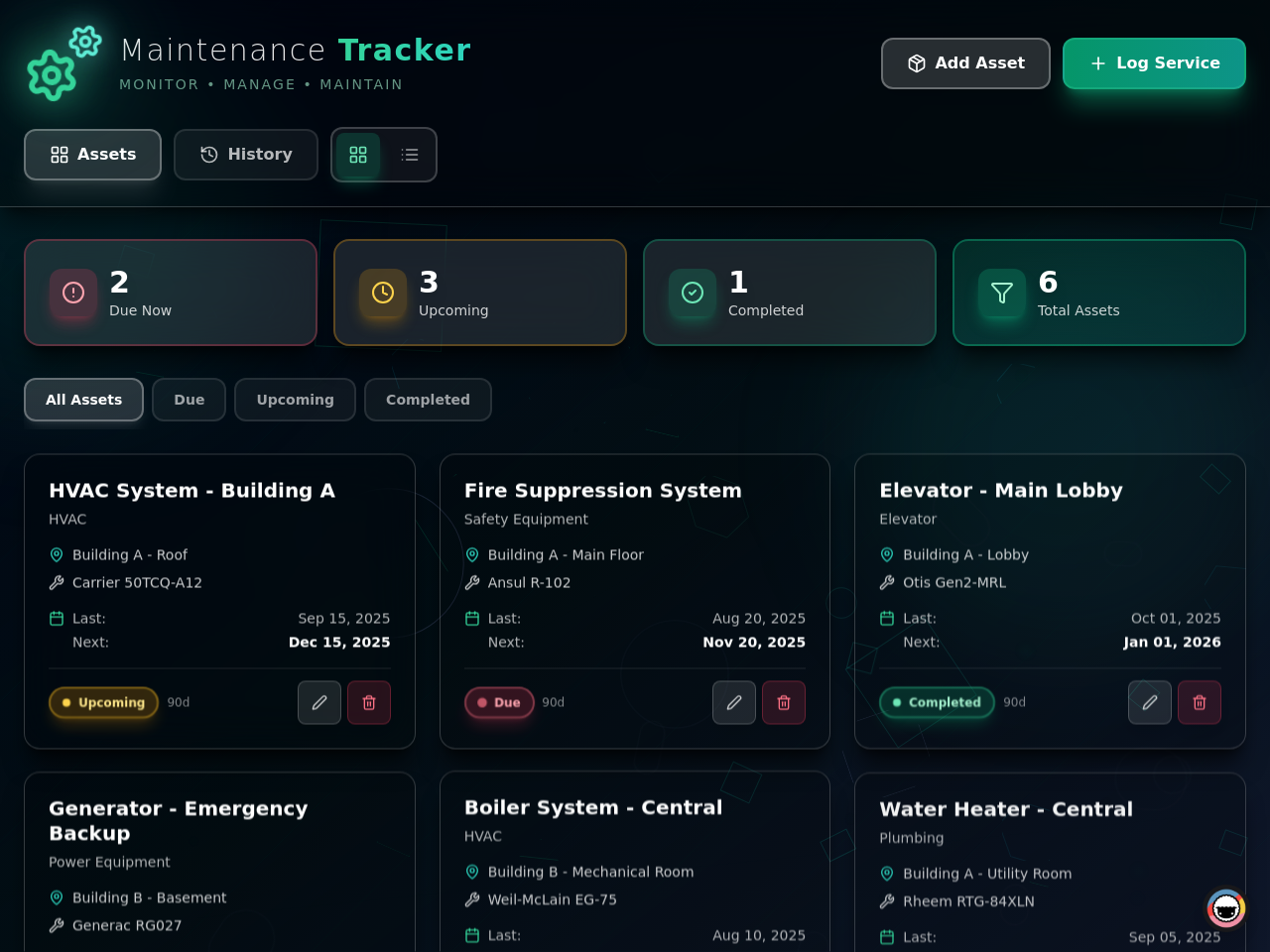Click the Total Assets funnel icon
Viewport: 1270px width, 952px height.
point(1002,293)
